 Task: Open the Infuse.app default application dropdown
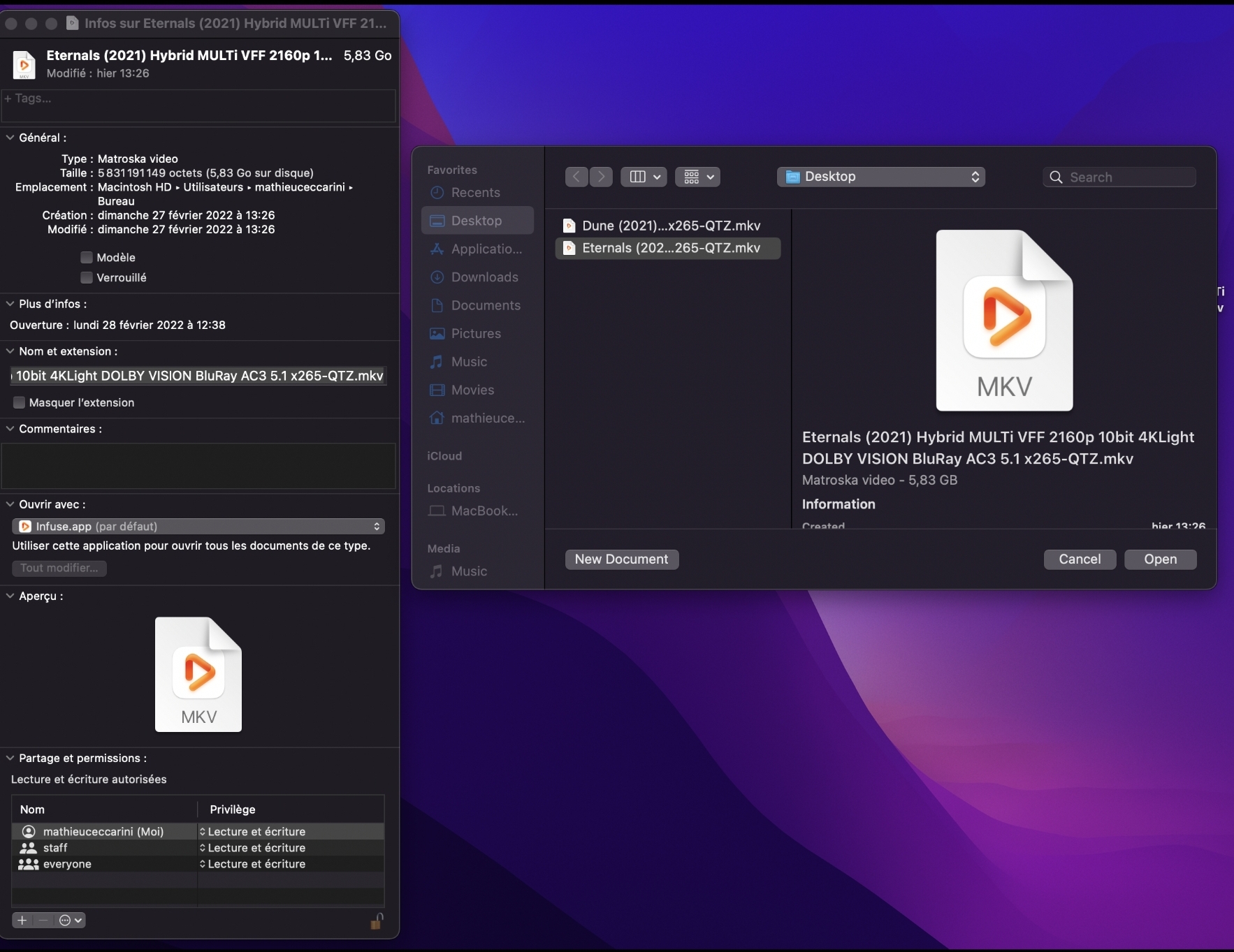tap(198, 527)
